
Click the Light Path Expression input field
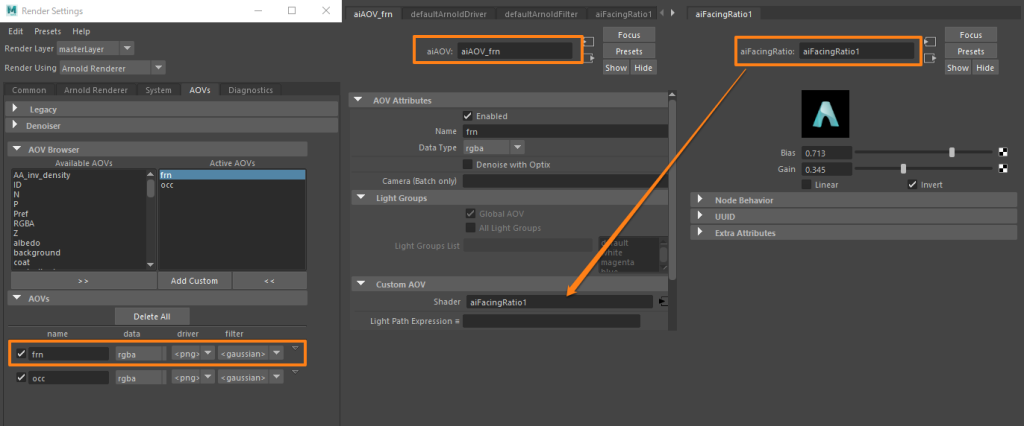pyautogui.click(x=552, y=321)
